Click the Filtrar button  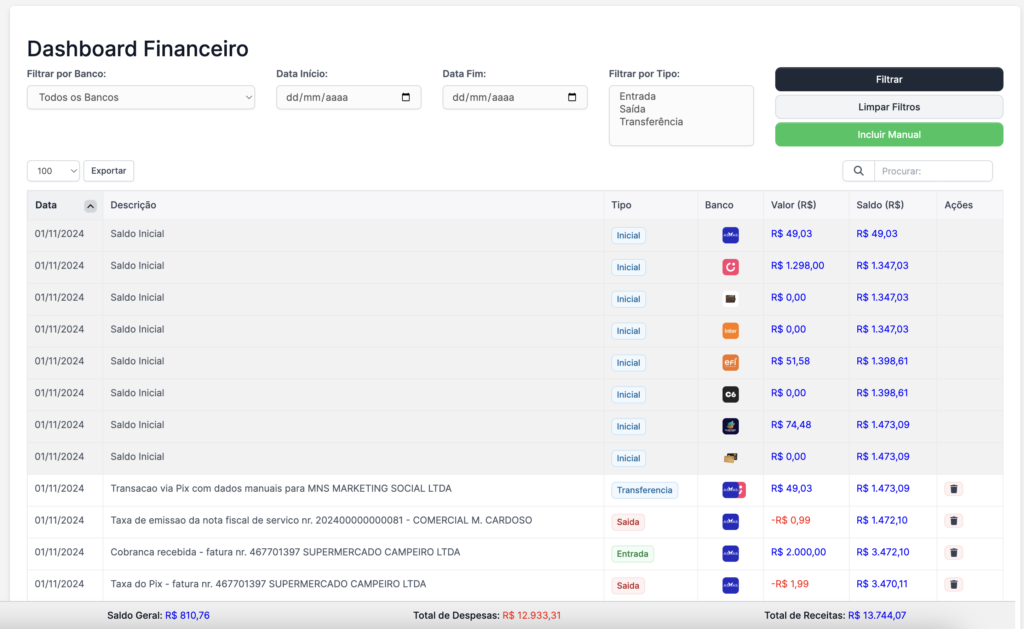pos(888,79)
